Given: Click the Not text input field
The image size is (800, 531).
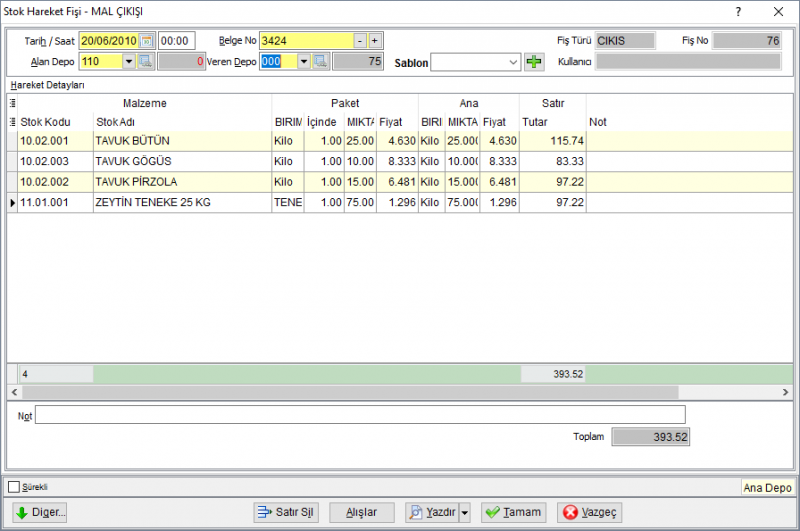Looking at the screenshot, I should tap(360, 415).
